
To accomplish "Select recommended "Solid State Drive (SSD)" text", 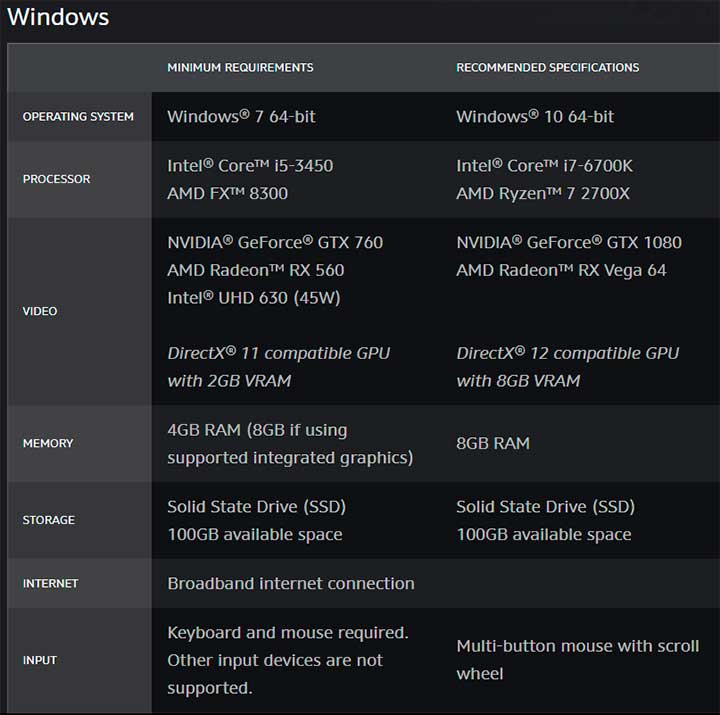I will click(x=546, y=507).
